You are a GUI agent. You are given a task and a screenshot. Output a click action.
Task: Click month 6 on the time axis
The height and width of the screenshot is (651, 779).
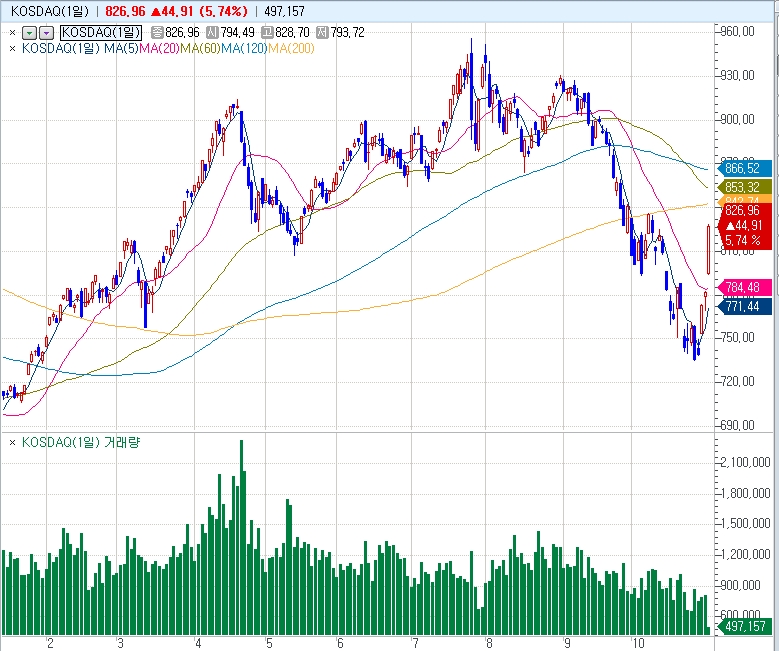pos(340,644)
